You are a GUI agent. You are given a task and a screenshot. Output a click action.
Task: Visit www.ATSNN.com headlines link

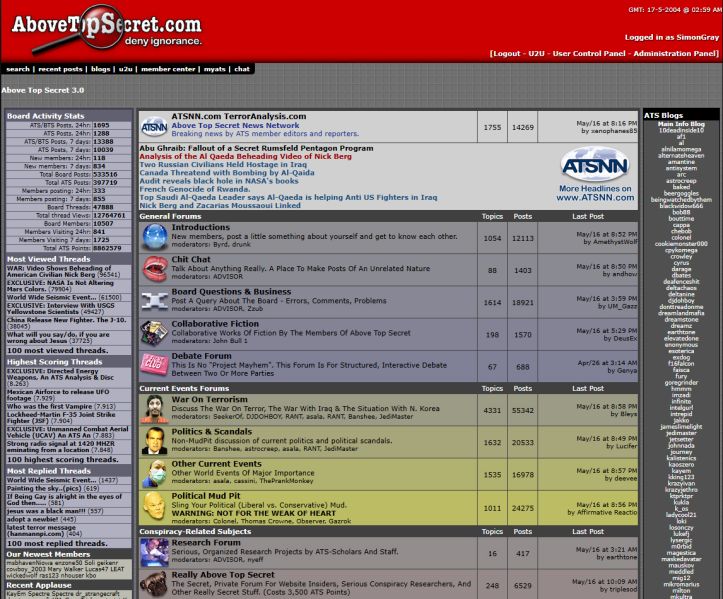595,197
